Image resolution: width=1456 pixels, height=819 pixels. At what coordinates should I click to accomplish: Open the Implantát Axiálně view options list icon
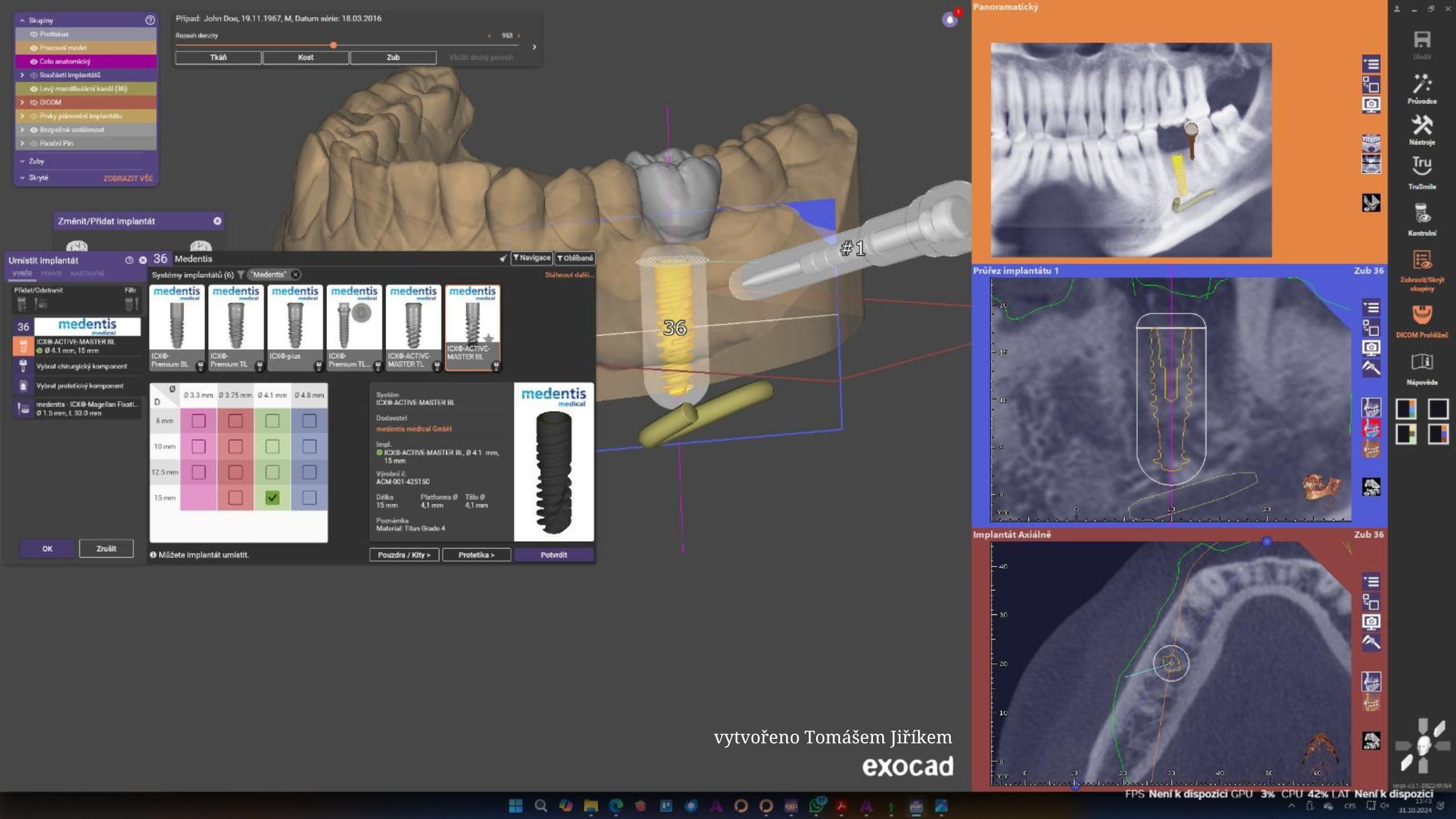pyautogui.click(x=1371, y=581)
